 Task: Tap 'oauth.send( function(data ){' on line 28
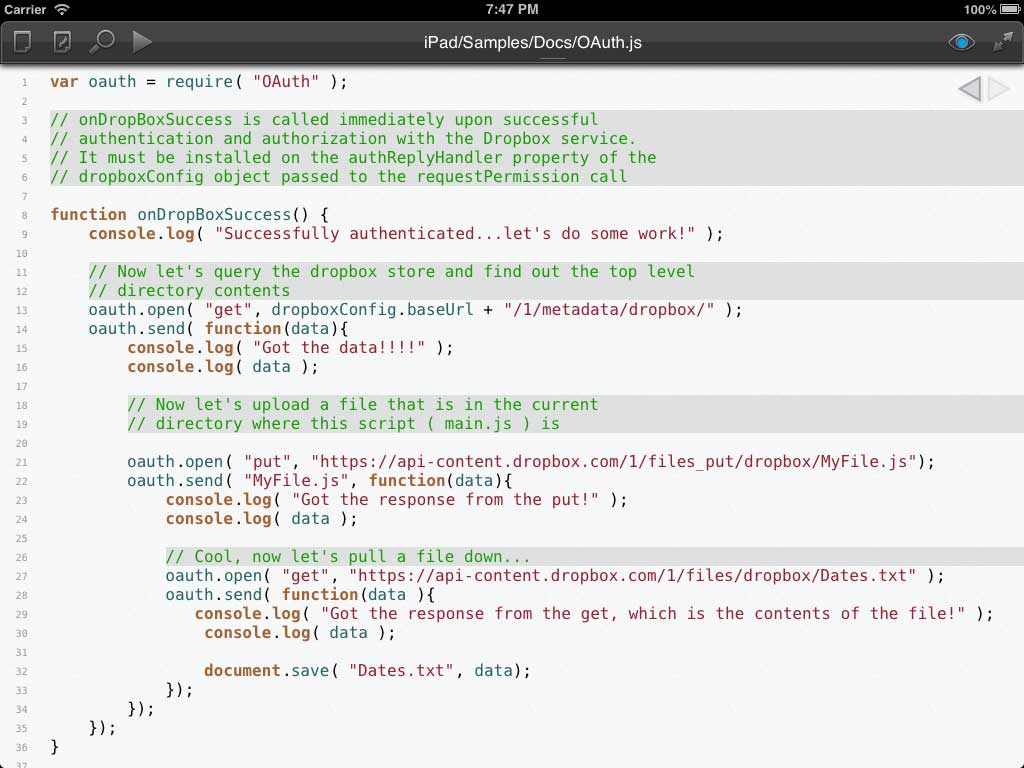tap(300, 594)
